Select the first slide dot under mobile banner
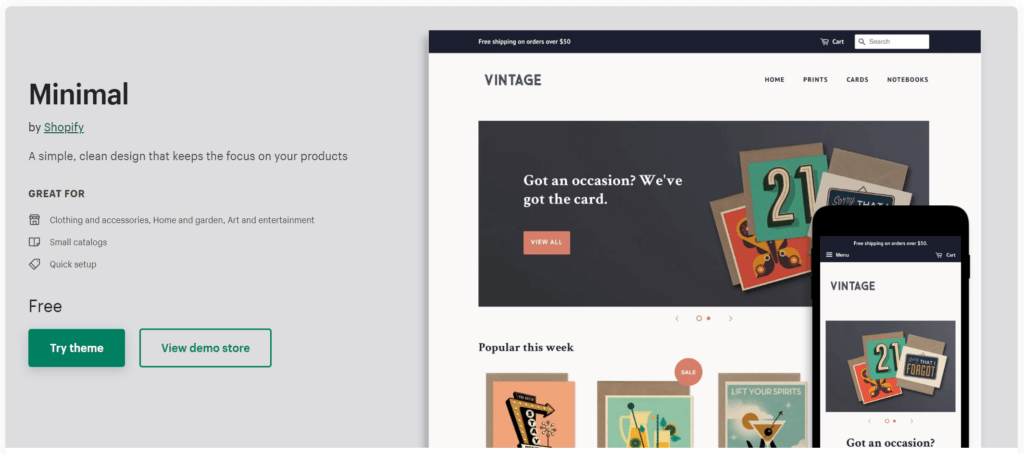The image size is (1024, 454). pyautogui.click(x=887, y=421)
